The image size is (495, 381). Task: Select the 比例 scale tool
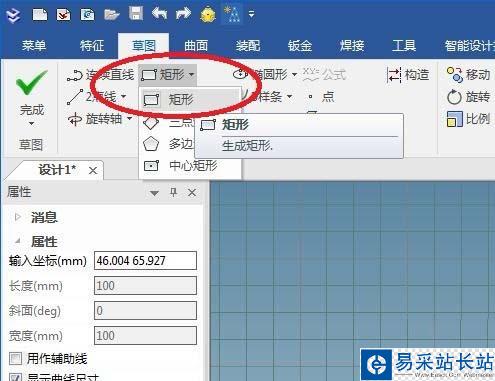[468, 119]
